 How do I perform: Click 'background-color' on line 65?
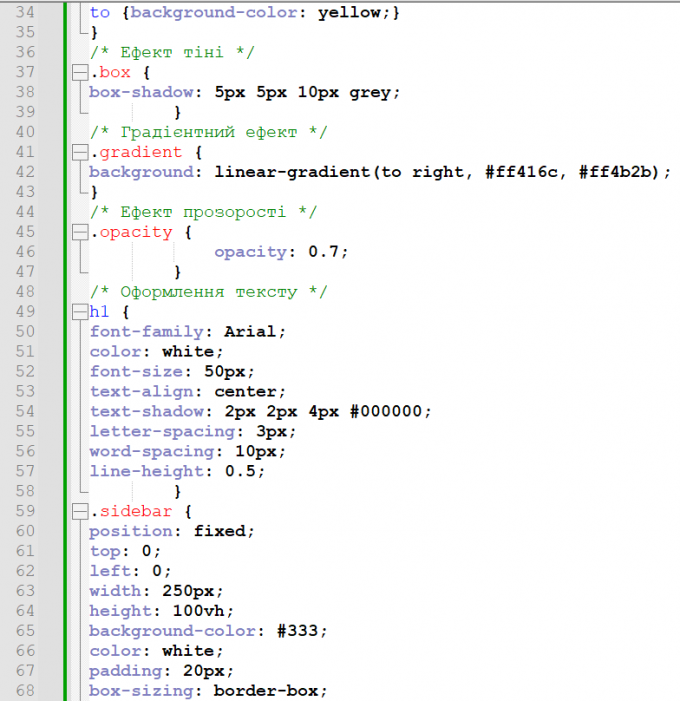pyautogui.click(x=173, y=631)
